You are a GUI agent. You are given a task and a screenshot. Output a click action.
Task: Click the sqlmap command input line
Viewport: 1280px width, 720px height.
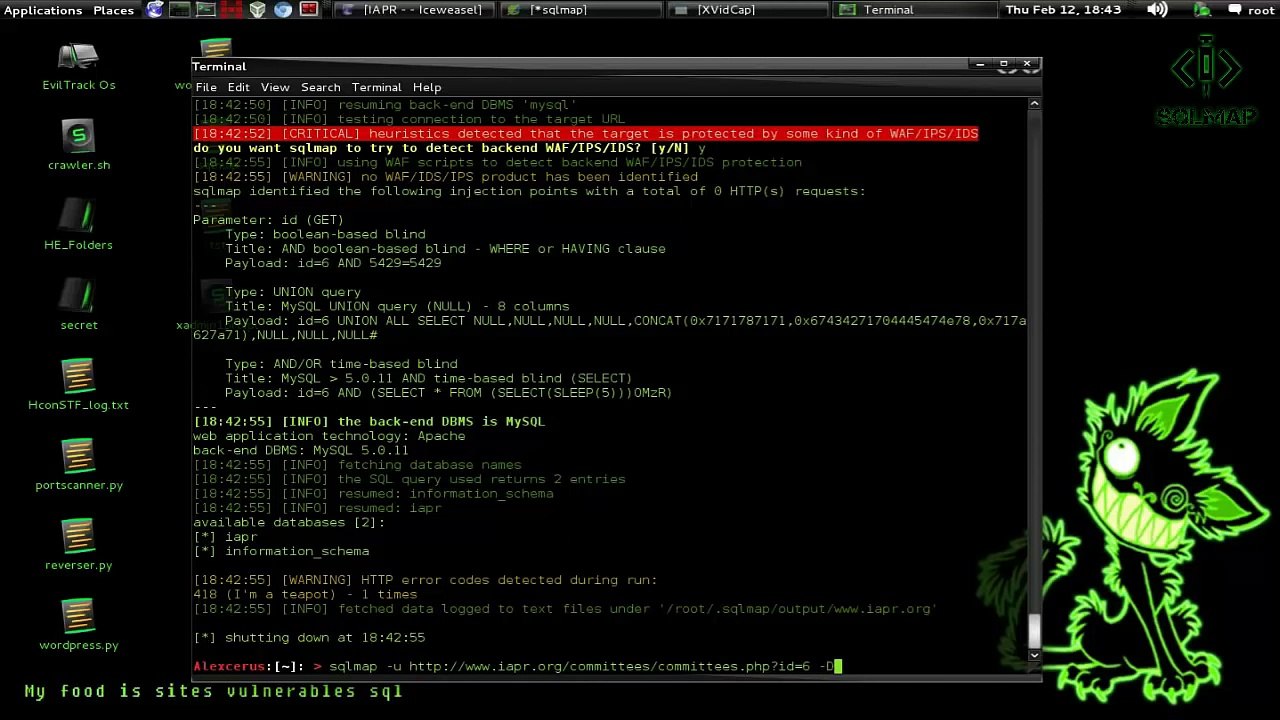pyautogui.click(x=518, y=666)
